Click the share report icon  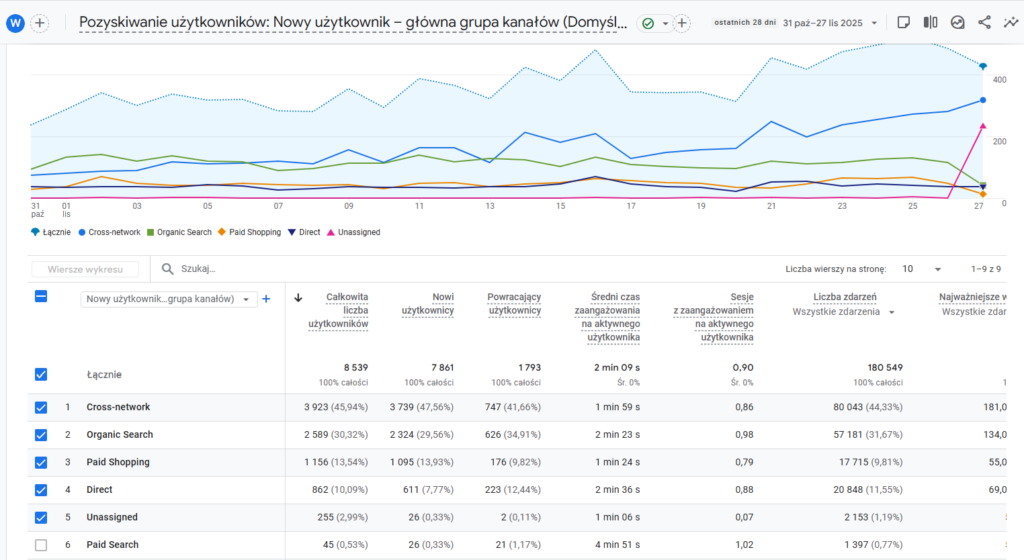pyautogui.click(x=984, y=22)
